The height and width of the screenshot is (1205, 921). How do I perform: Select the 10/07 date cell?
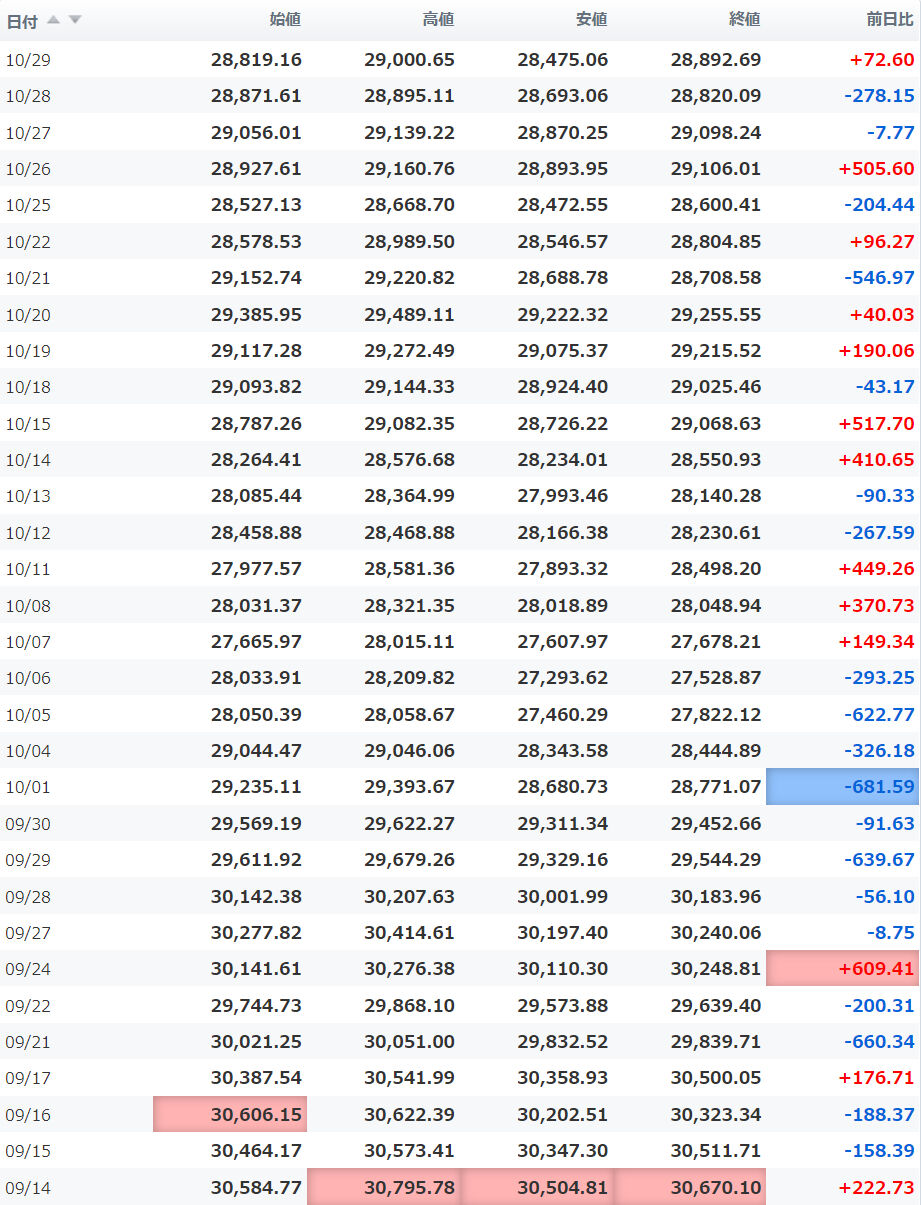pos(28,641)
